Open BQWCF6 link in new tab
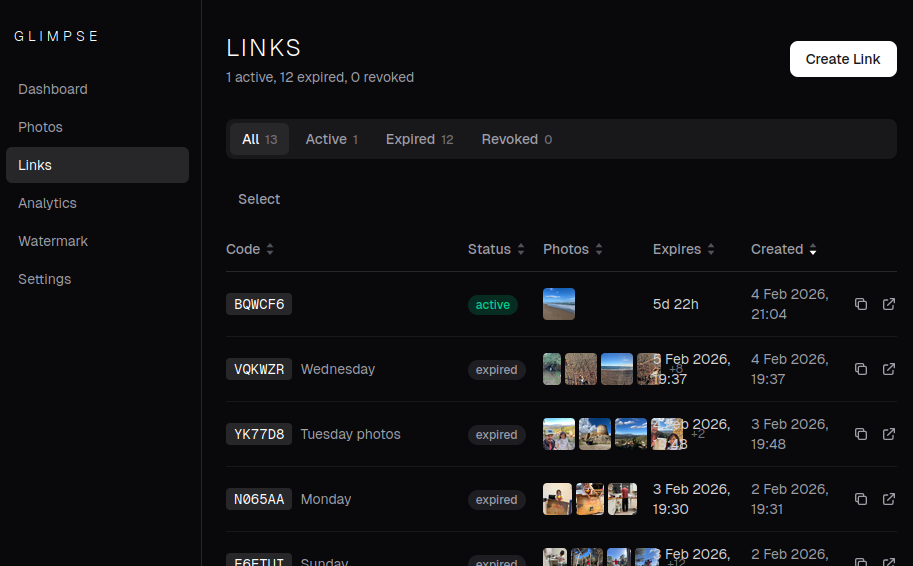This screenshot has width=913, height=566. click(889, 304)
